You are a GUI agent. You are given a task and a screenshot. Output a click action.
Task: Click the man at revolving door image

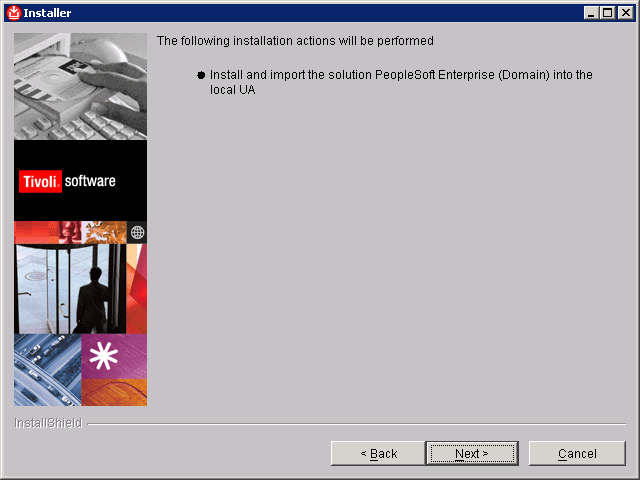pyautogui.click(x=70, y=289)
